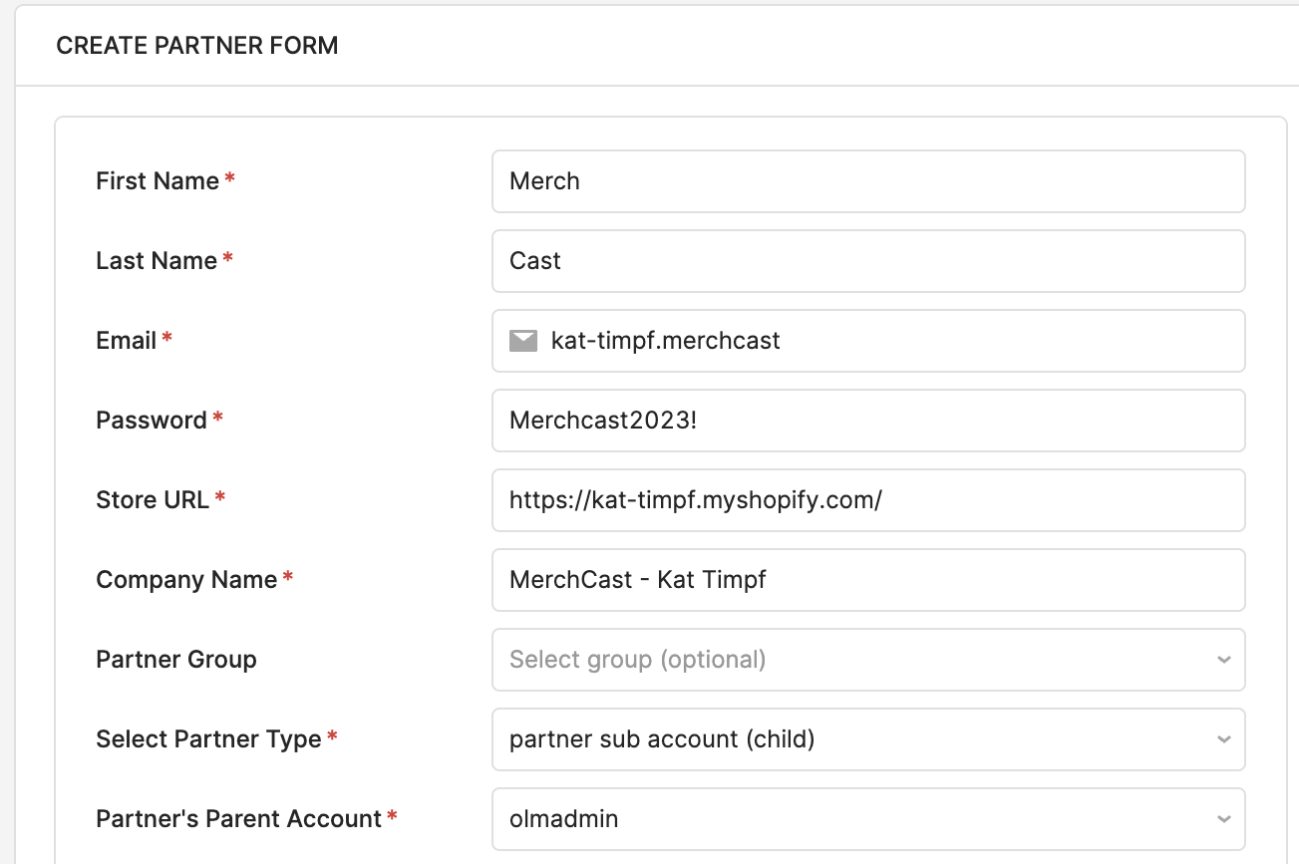Click the Partner's Parent Account label
Image resolution: width=1299 pixels, height=864 pixels.
[239, 820]
